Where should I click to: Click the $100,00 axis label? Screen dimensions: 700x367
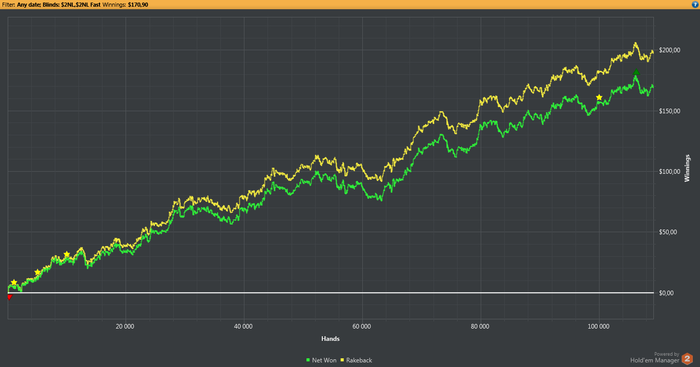(670, 171)
